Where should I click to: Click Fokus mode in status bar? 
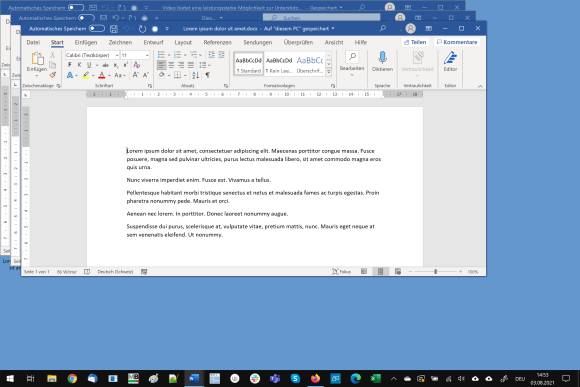[341, 272]
